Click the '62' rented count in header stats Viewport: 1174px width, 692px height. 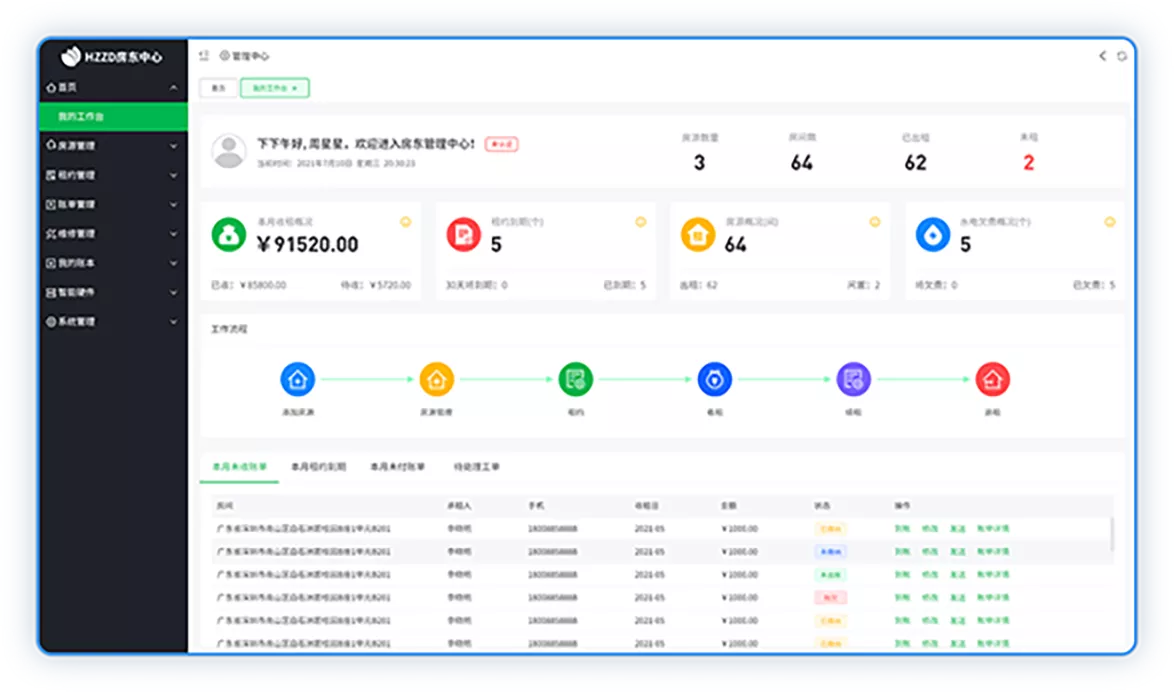click(x=915, y=163)
